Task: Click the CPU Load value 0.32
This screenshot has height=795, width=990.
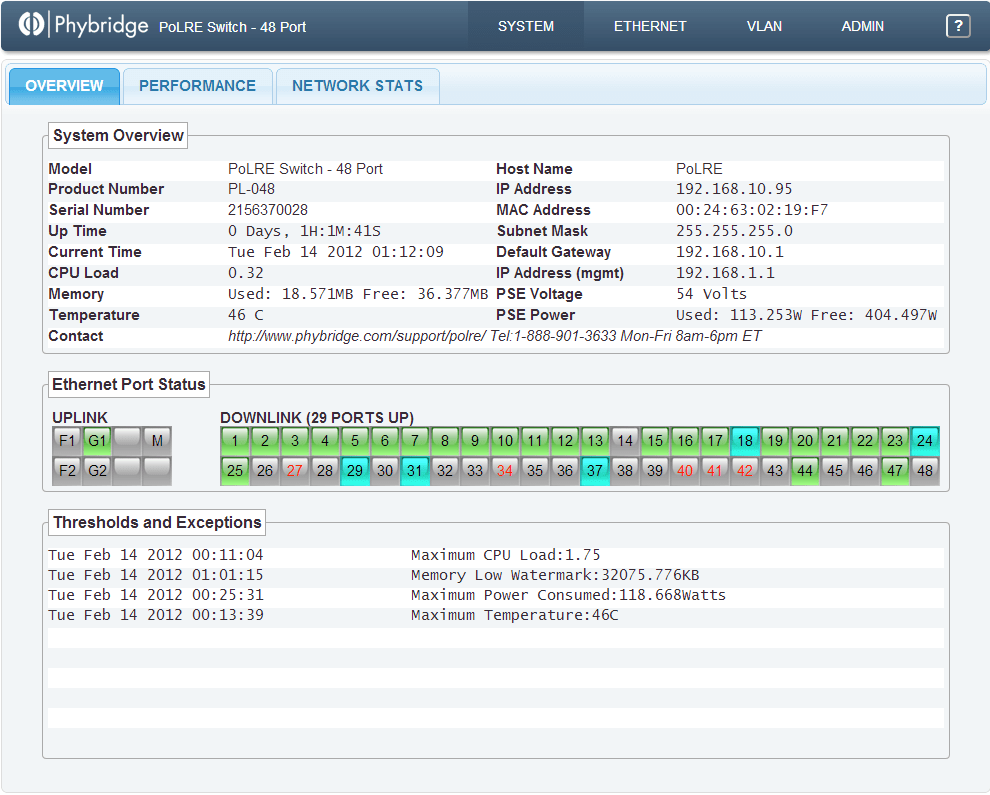Action: [x=246, y=273]
